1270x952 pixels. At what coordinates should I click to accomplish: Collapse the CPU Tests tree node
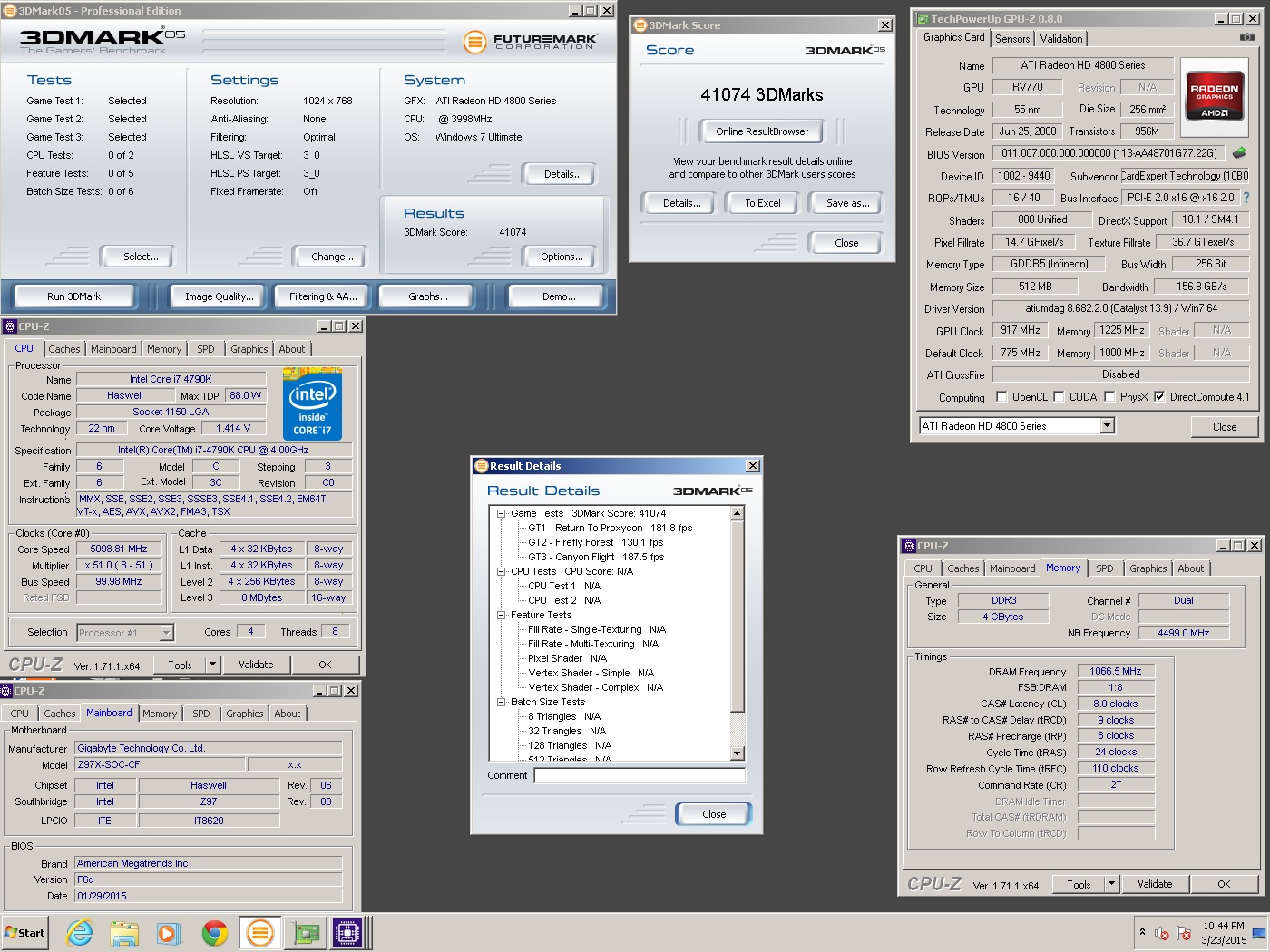pyautogui.click(x=501, y=571)
